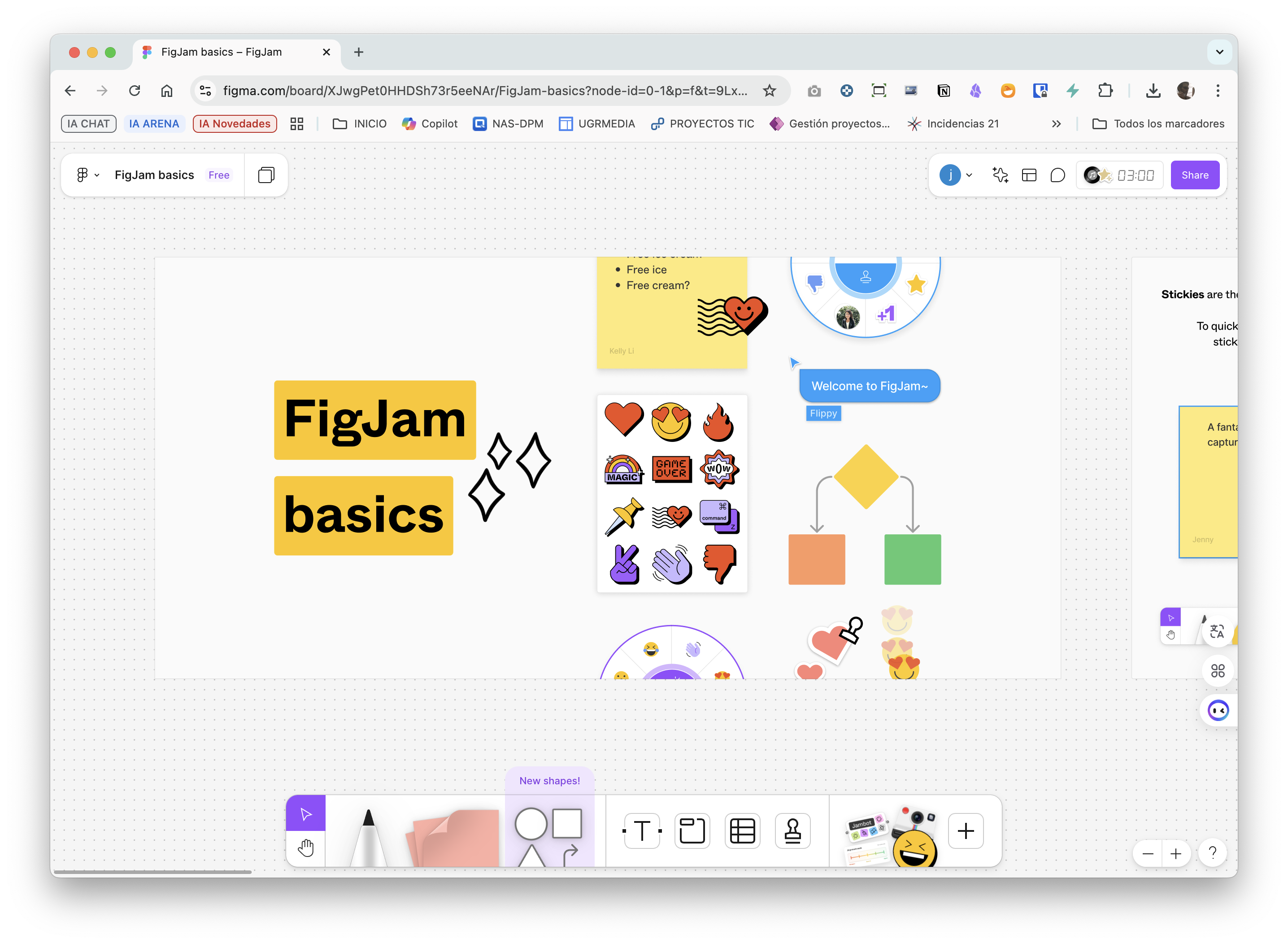This screenshot has height=944, width=1288.
Task: Open the pages panel icon
Action: coord(265,175)
